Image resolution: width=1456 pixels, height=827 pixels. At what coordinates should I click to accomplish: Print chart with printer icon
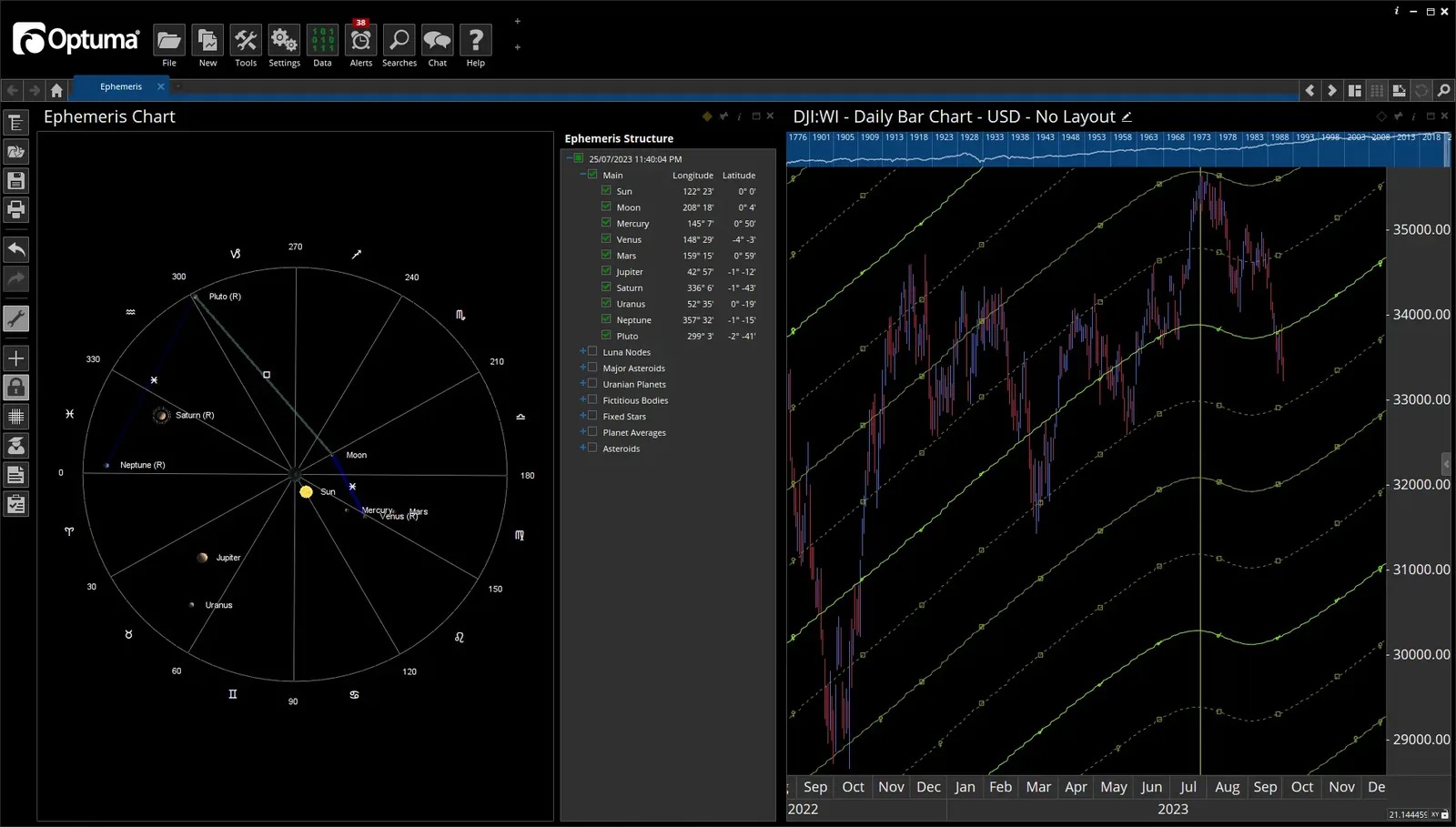click(15, 210)
